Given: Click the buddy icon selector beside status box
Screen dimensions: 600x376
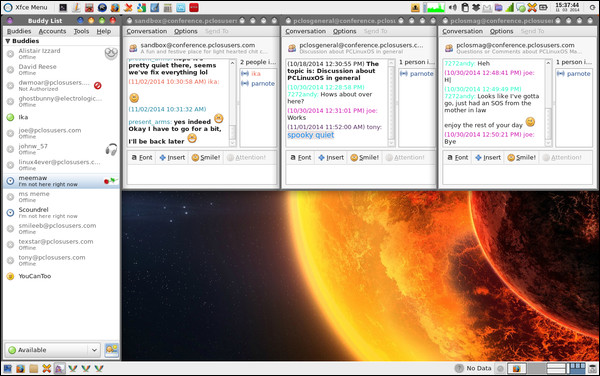Looking at the screenshot, I should click(x=112, y=350).
